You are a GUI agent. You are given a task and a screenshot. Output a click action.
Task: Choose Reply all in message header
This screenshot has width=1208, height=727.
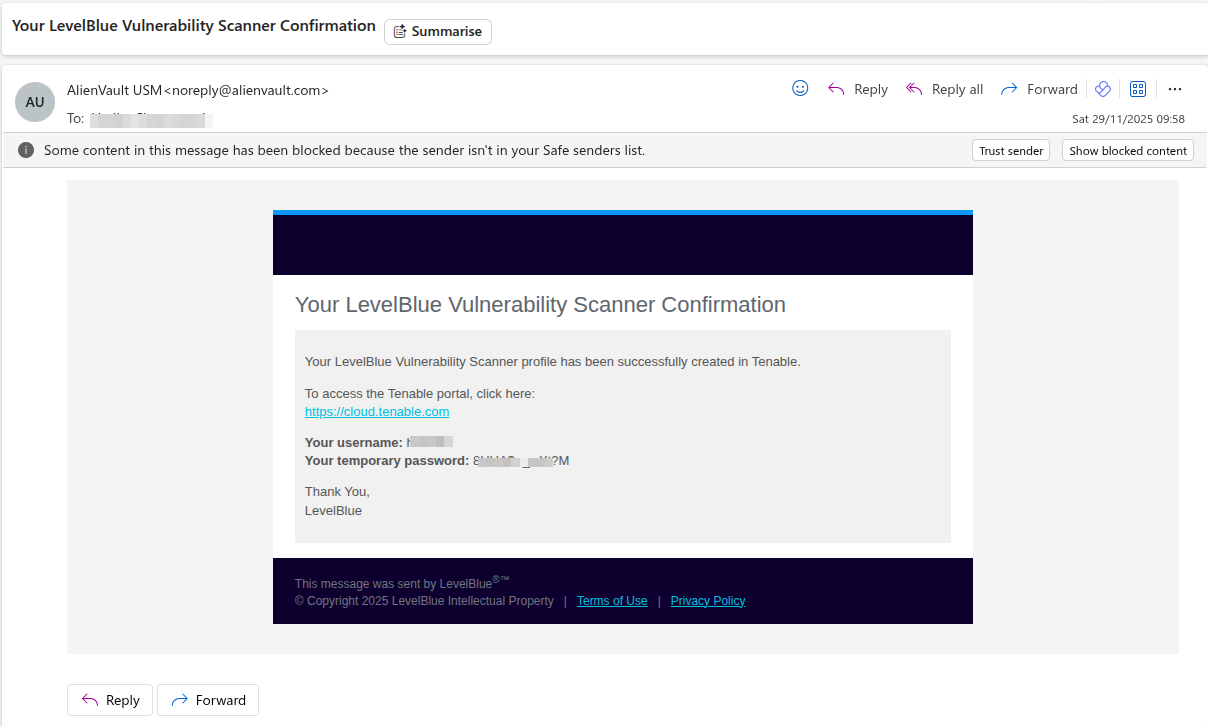[944, 89]
